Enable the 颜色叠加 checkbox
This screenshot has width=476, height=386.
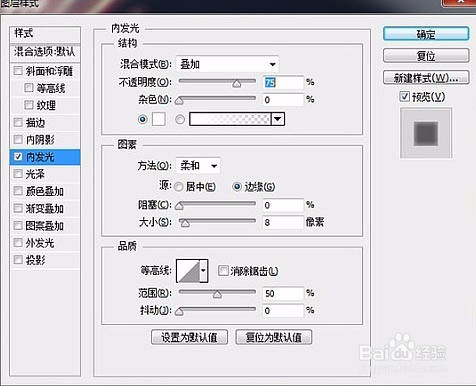point(18,191)
